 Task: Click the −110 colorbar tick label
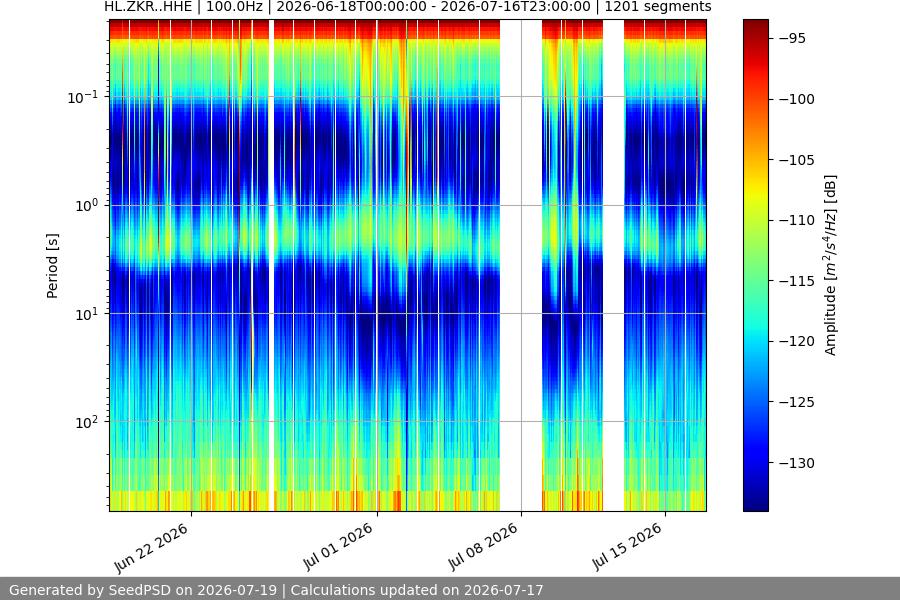click(796, 220)
